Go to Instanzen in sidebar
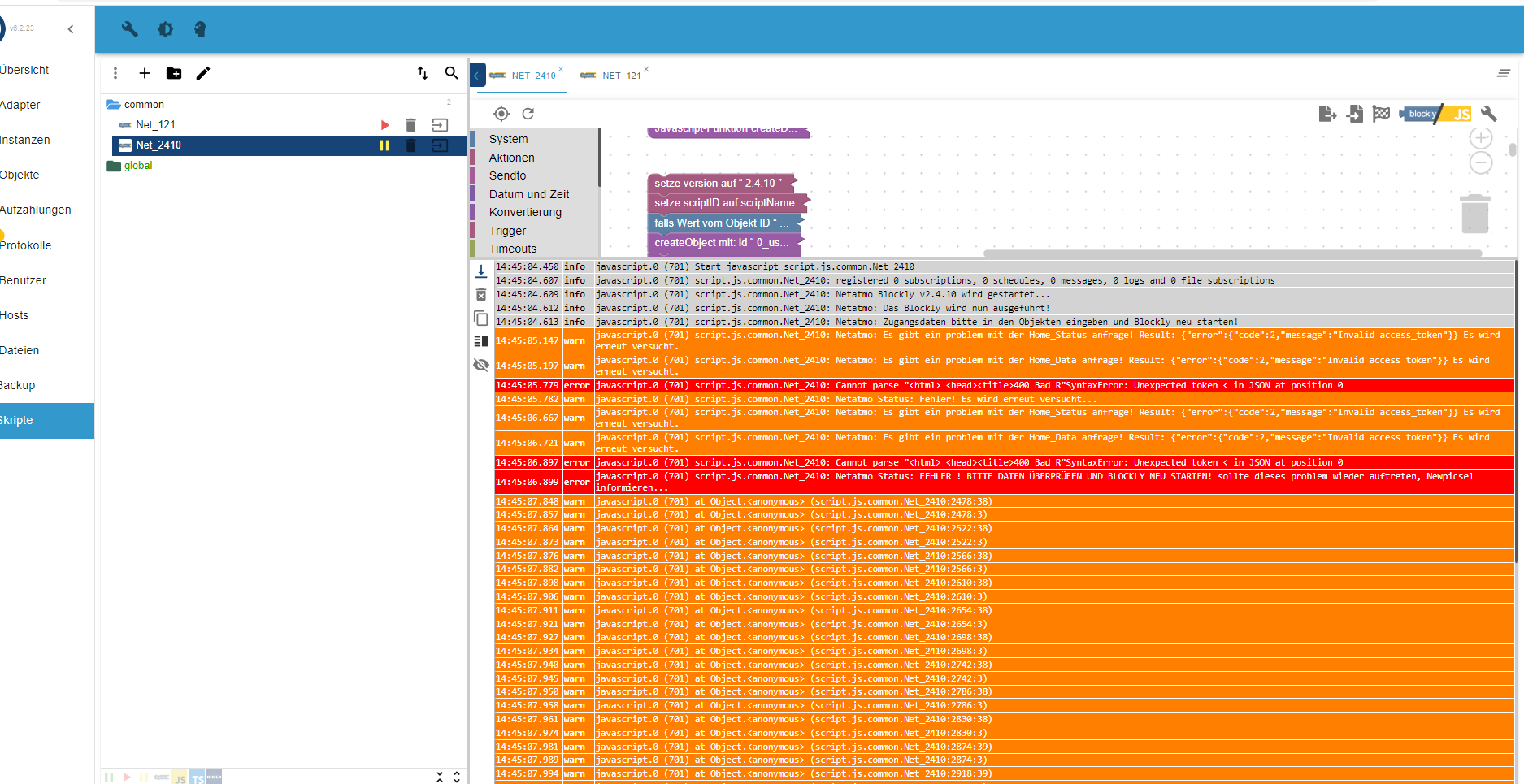 (x=25, y=140)
